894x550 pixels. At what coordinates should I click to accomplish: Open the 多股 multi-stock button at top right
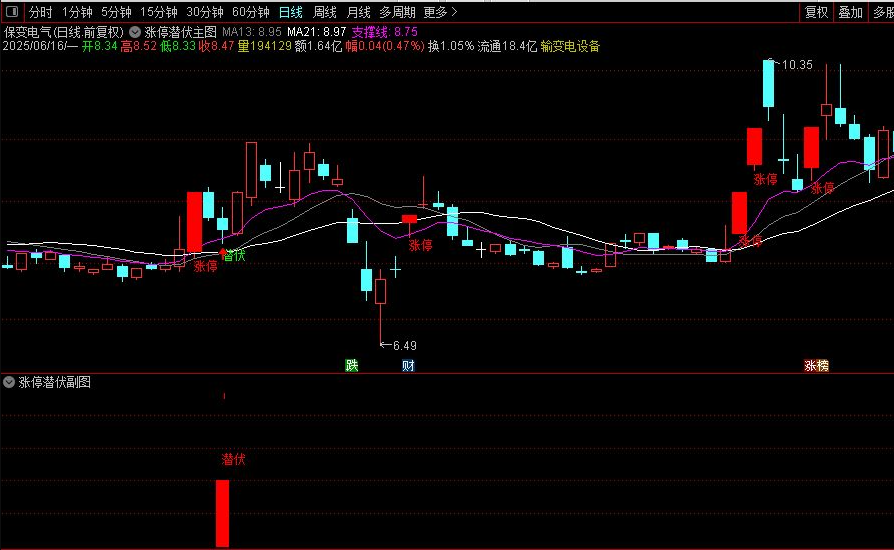point(882,12)
